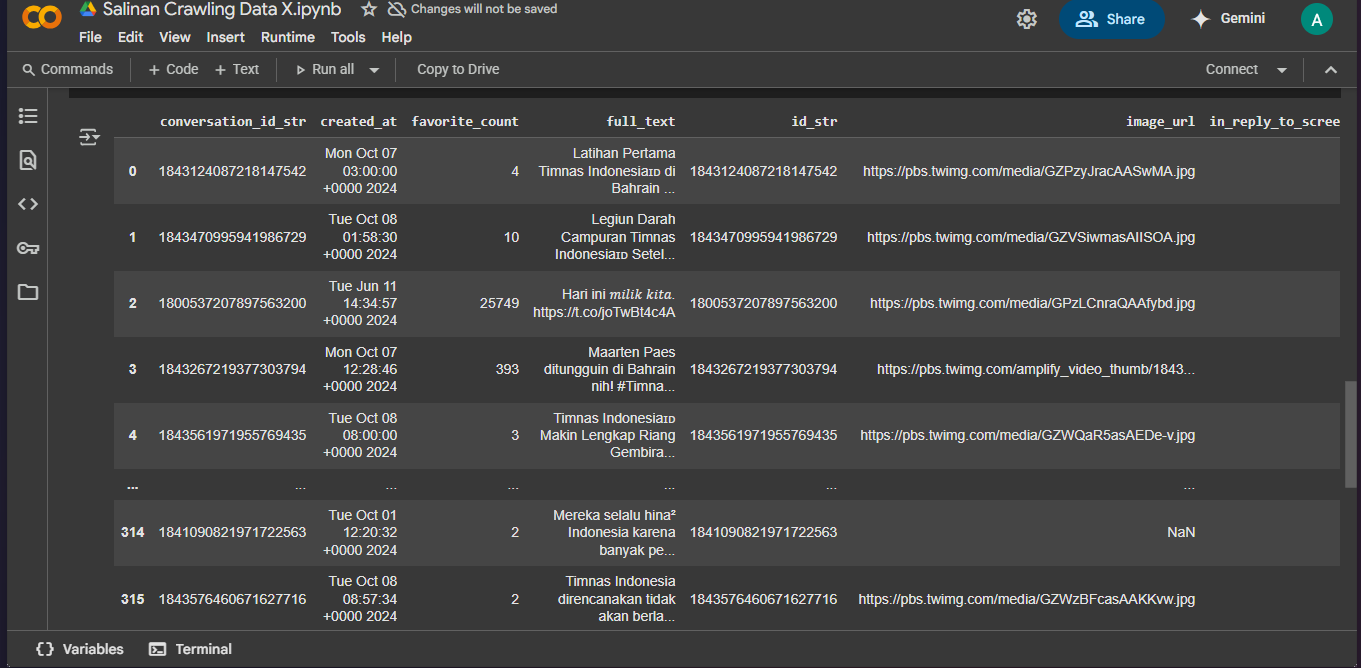This screenshot has height=668, width=1361.
Task: Add a new Text cell
Action: 236,69
